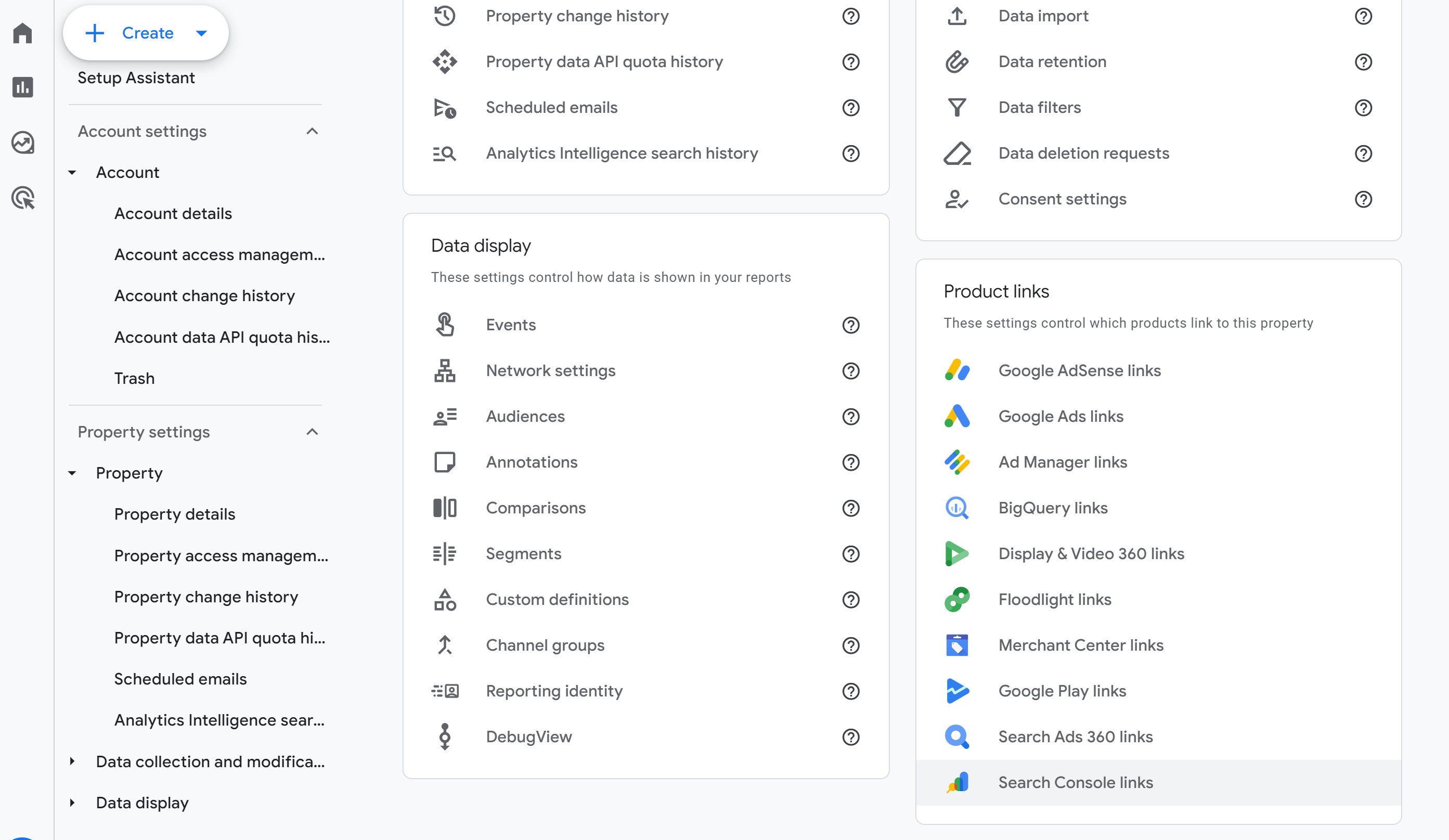Collapse the Account settings section
The width and height of the screenshot is (1449, 840).
point(312,131)
